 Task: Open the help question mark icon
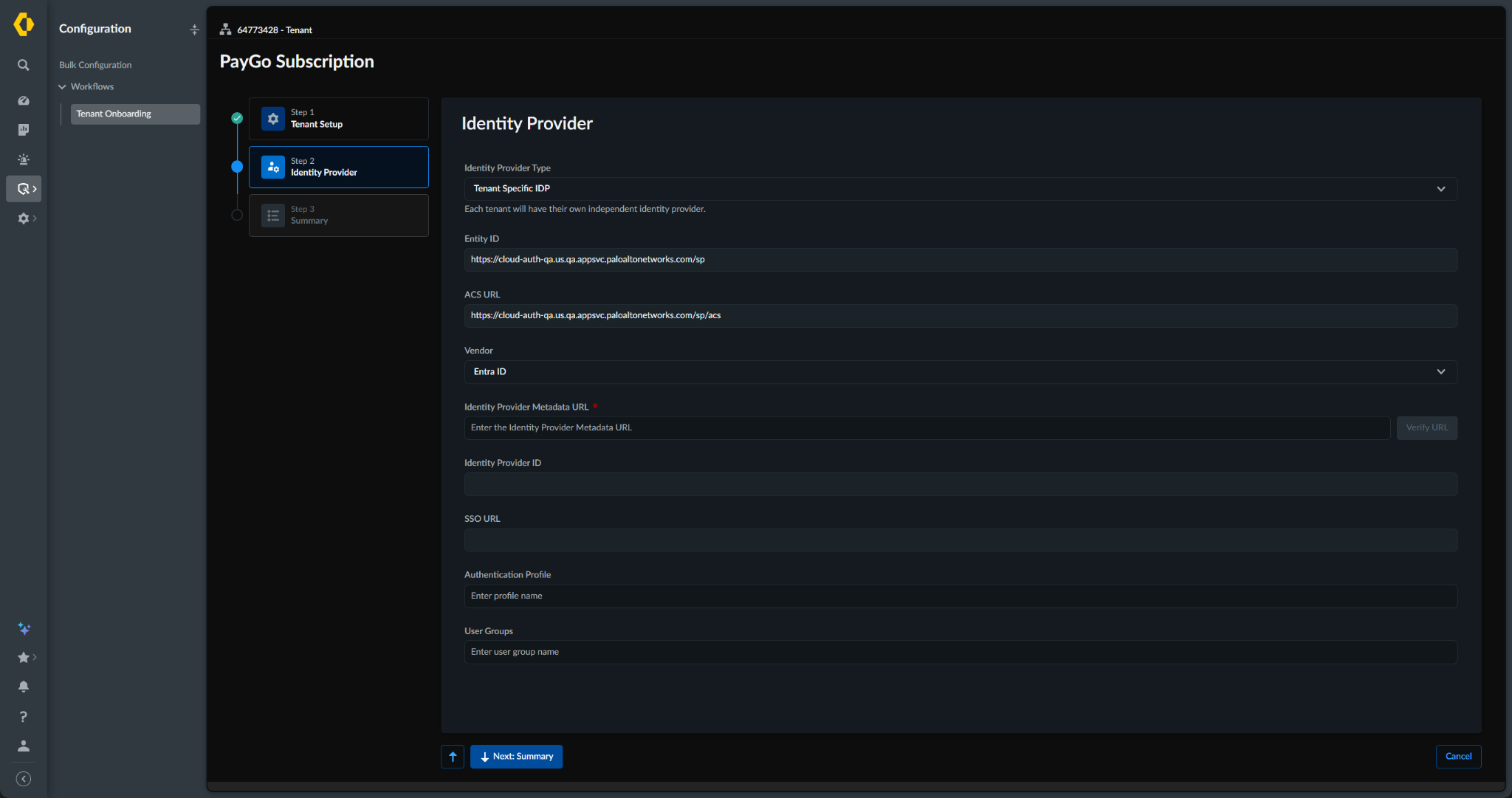[x=24, y=717]
